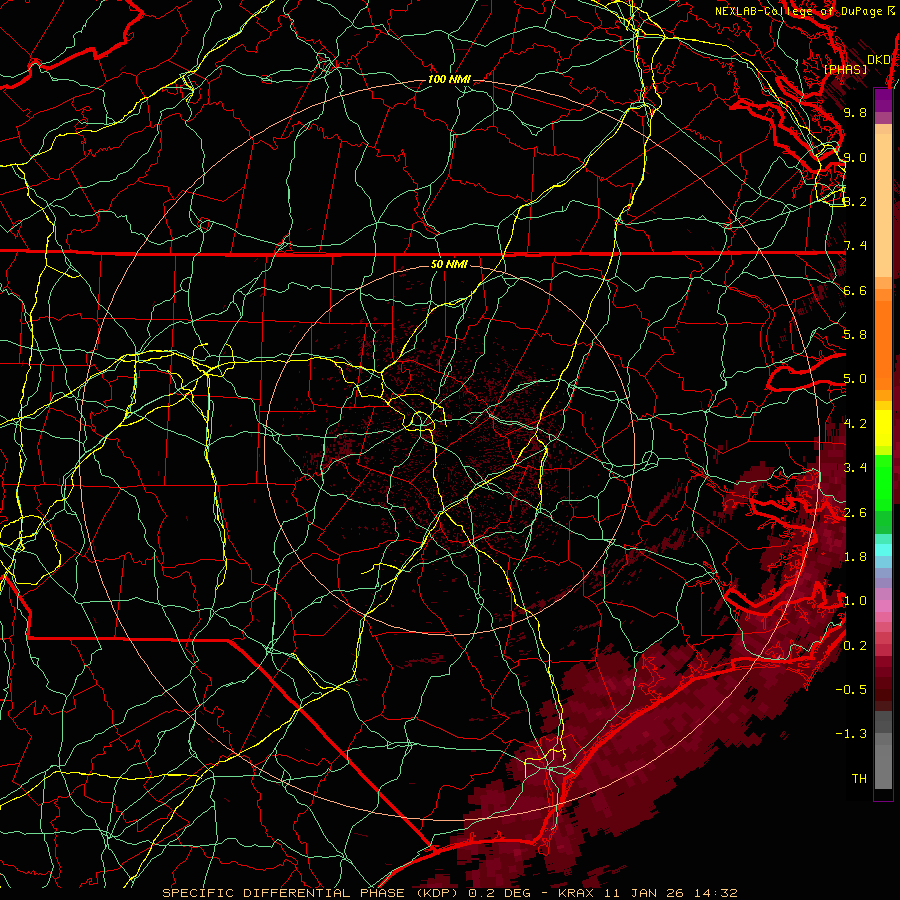The image size is (900, 900).
Task: Pick the pink color bar segment
Action: coord(883,606)
